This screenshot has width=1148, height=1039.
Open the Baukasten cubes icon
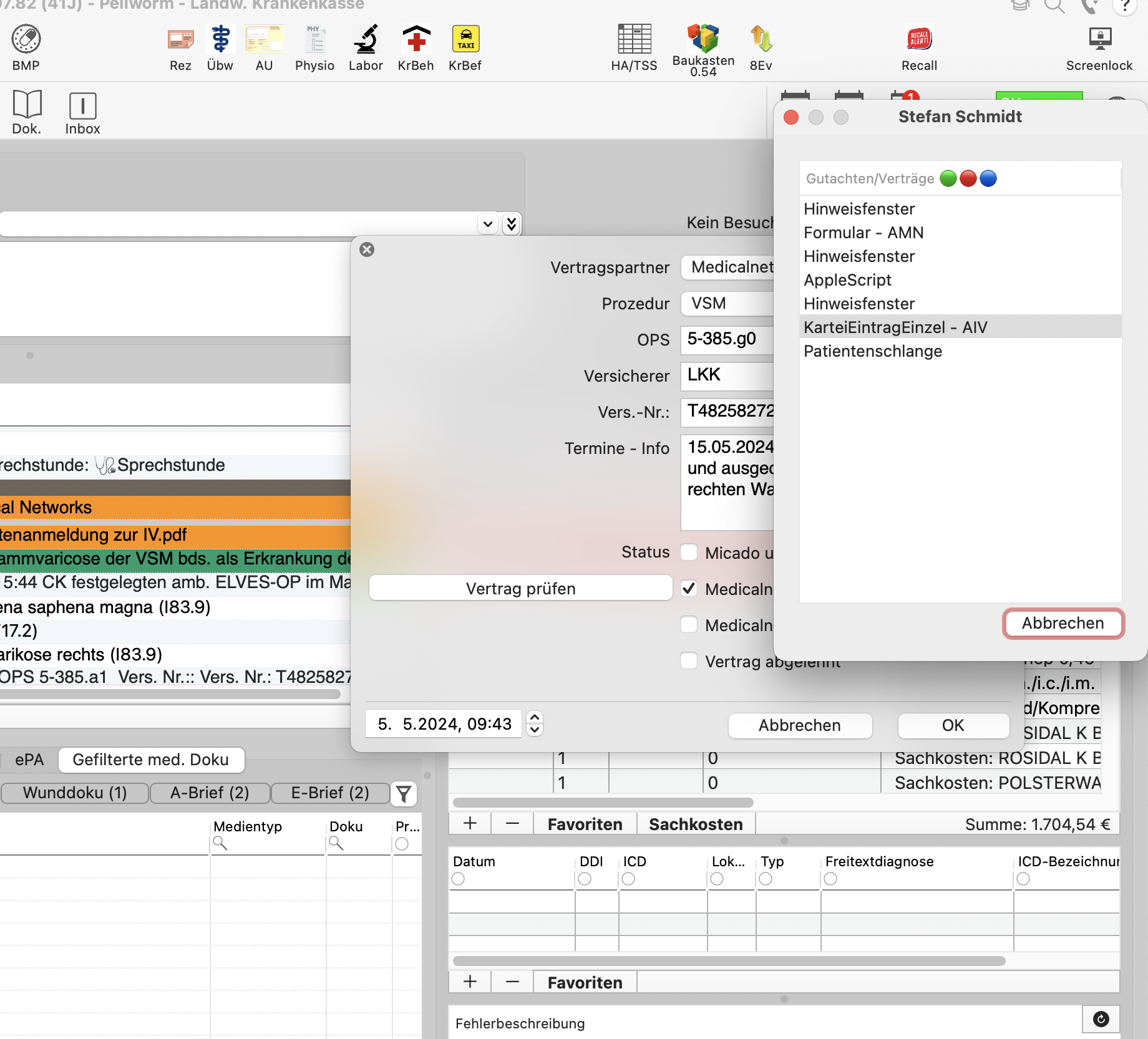(x=703, y=37)
